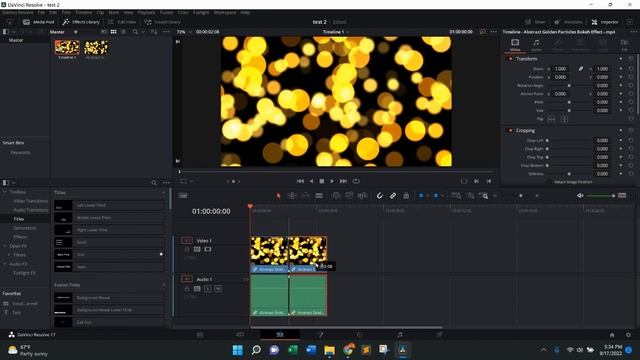
Task: Click the flip vertical button
Action: tap(564, 119)
